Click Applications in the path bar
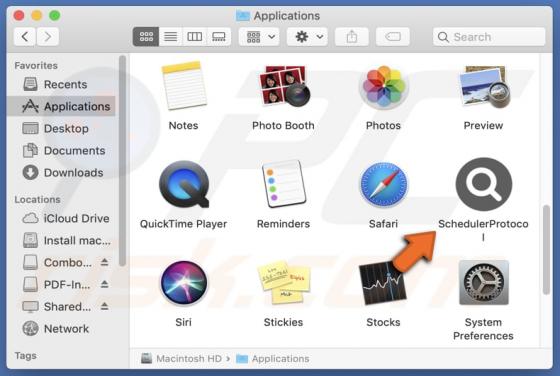 pos(273,359)
